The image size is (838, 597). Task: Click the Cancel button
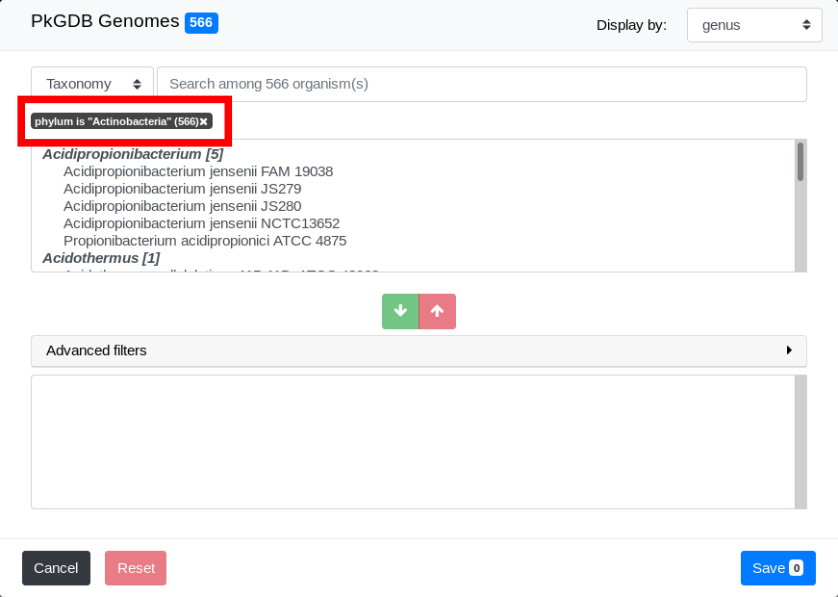point(56,568)
